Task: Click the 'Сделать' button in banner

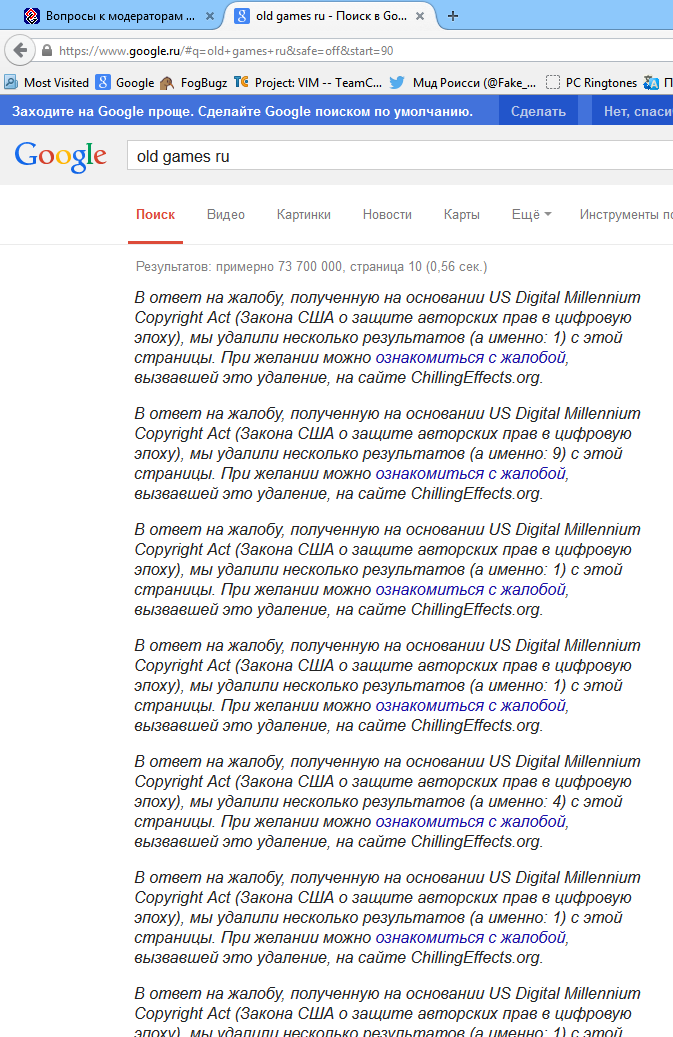Action: [x=538, y=111]
